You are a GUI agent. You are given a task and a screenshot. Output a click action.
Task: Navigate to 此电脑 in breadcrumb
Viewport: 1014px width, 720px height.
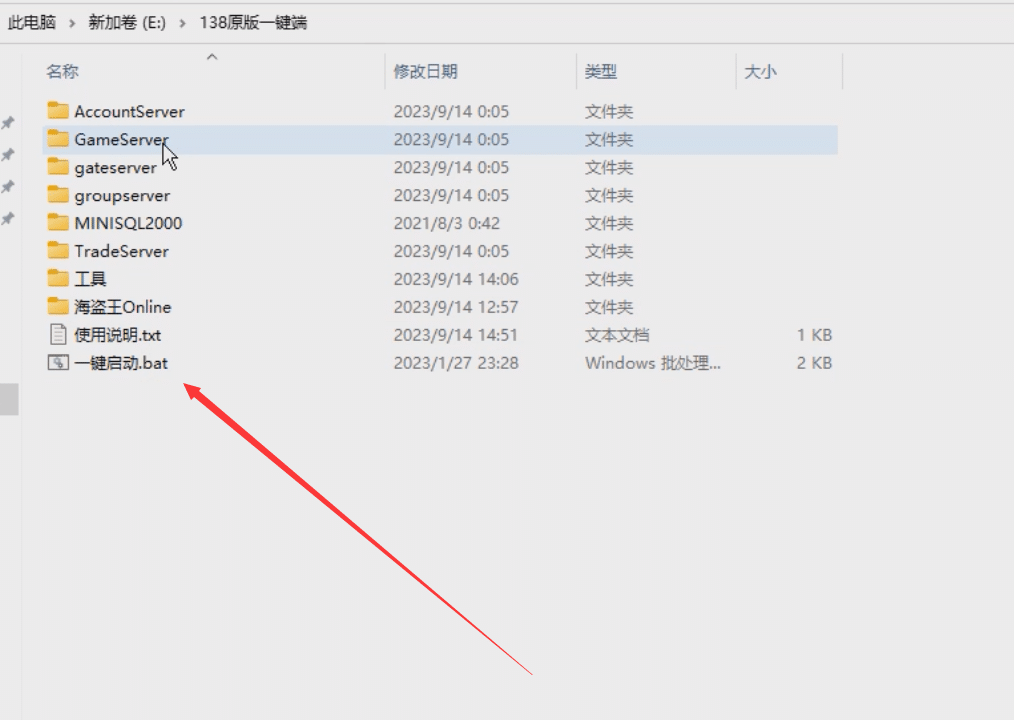pos(32,22)
